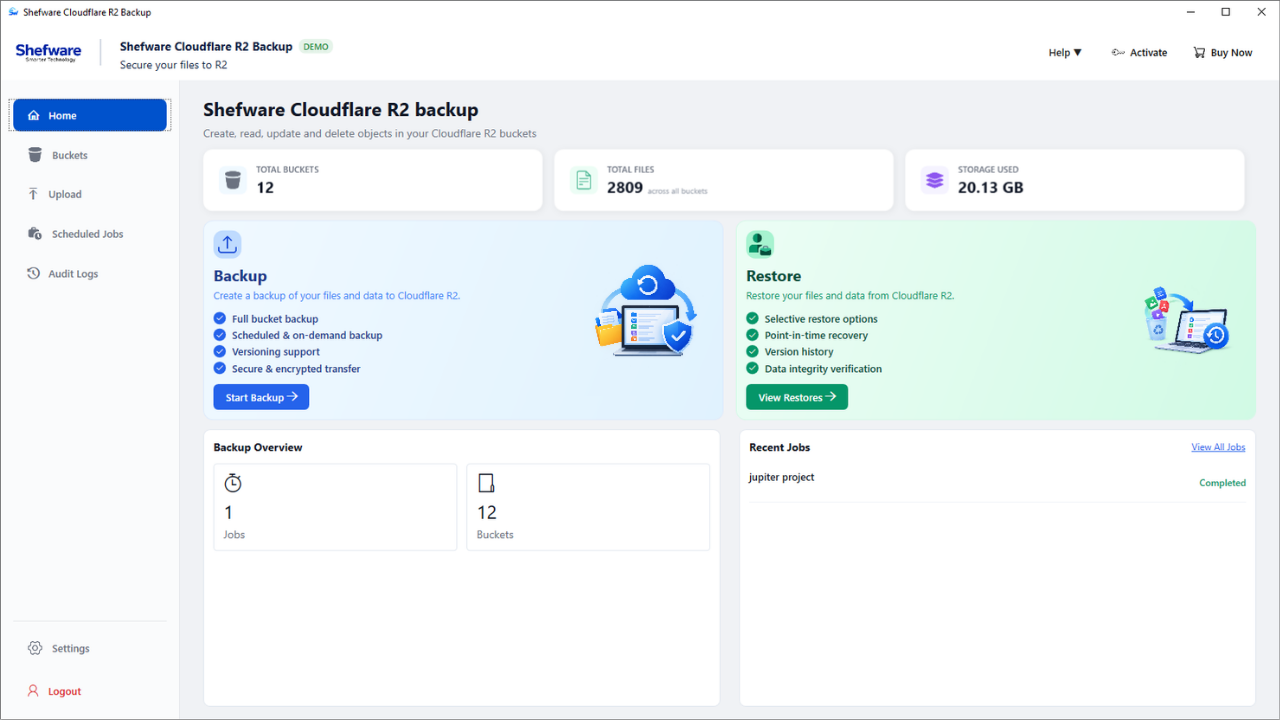1280x720 pixels.
Task: Click the View Restores button
Action: point(797,397)
